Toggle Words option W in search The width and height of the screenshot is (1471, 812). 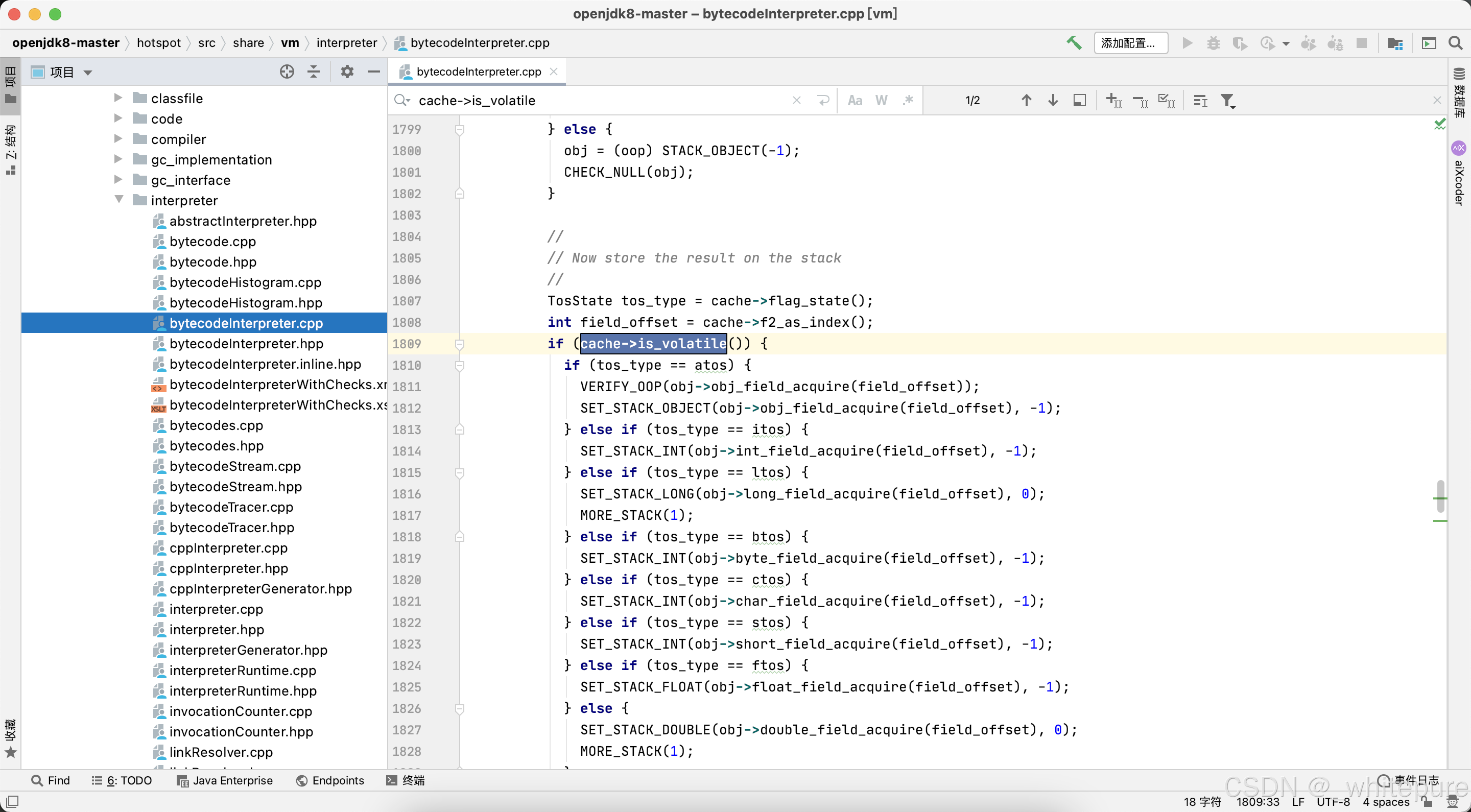[x=881, y=101]
